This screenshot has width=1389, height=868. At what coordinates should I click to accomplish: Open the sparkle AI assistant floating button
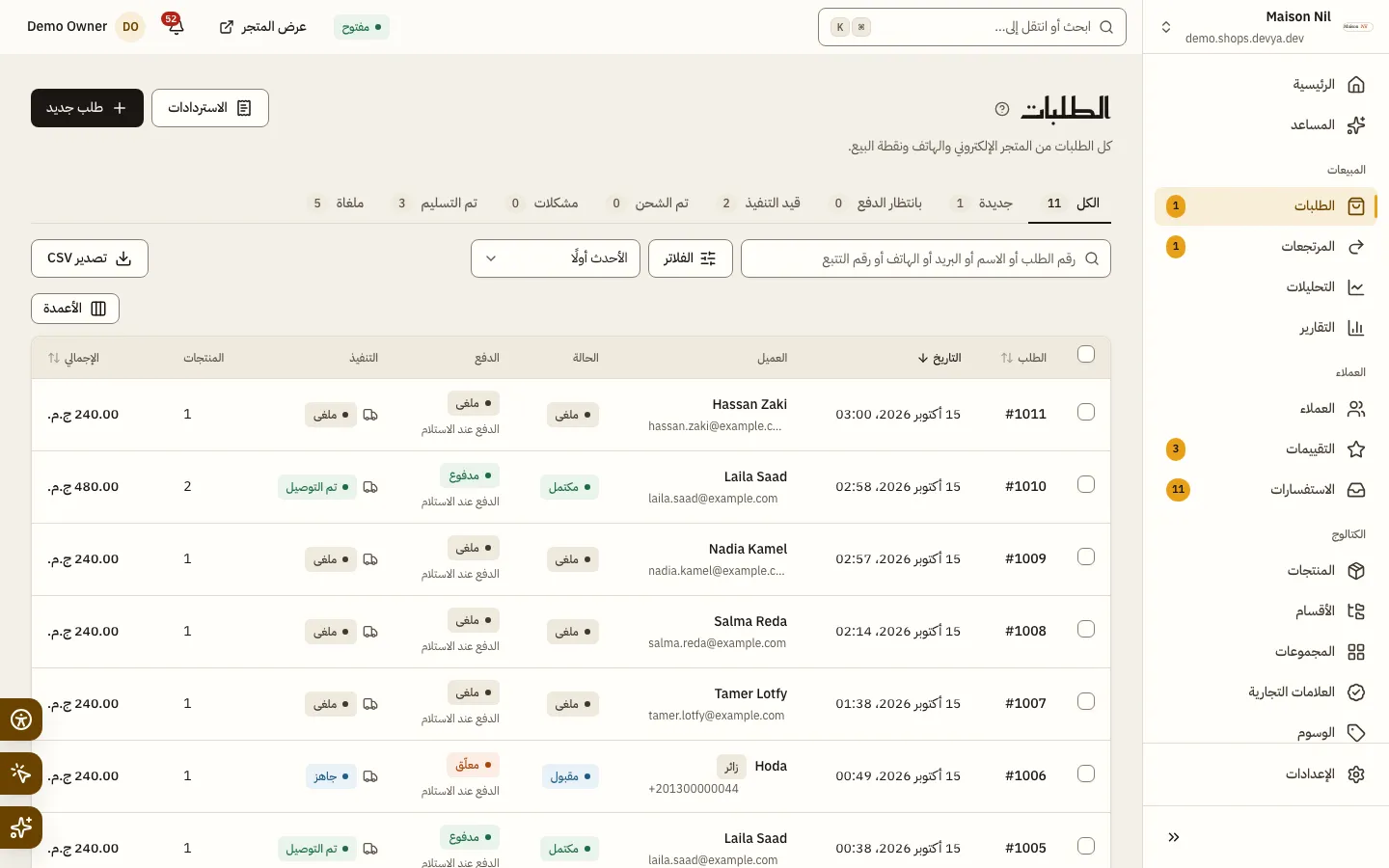click(20, 827)
